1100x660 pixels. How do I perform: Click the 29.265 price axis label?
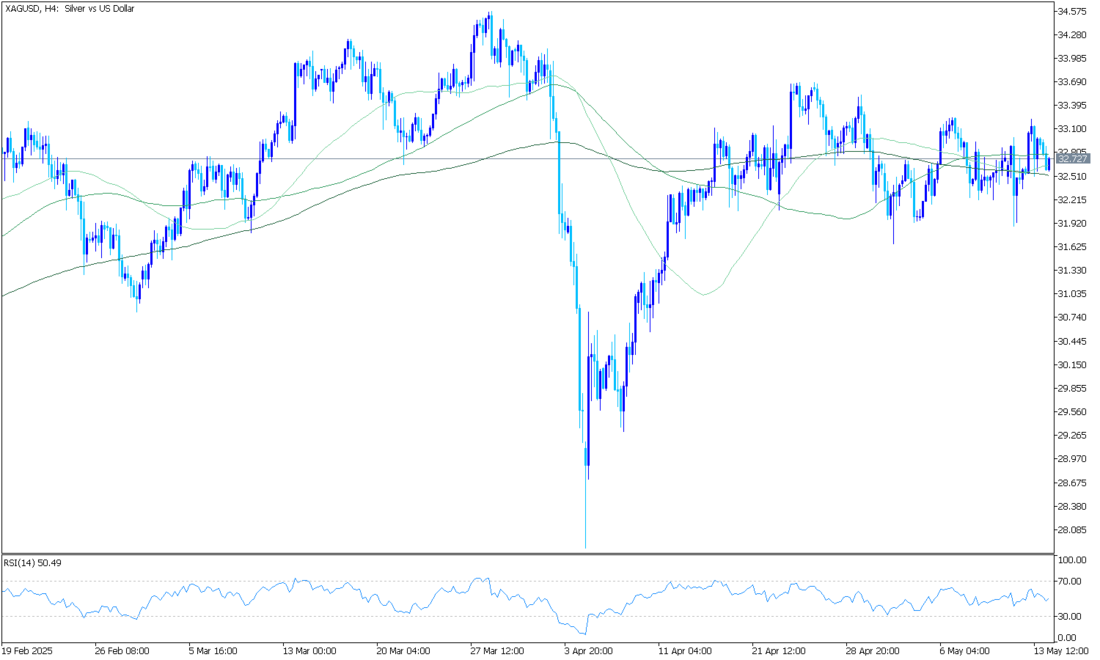click(1073, 436)
